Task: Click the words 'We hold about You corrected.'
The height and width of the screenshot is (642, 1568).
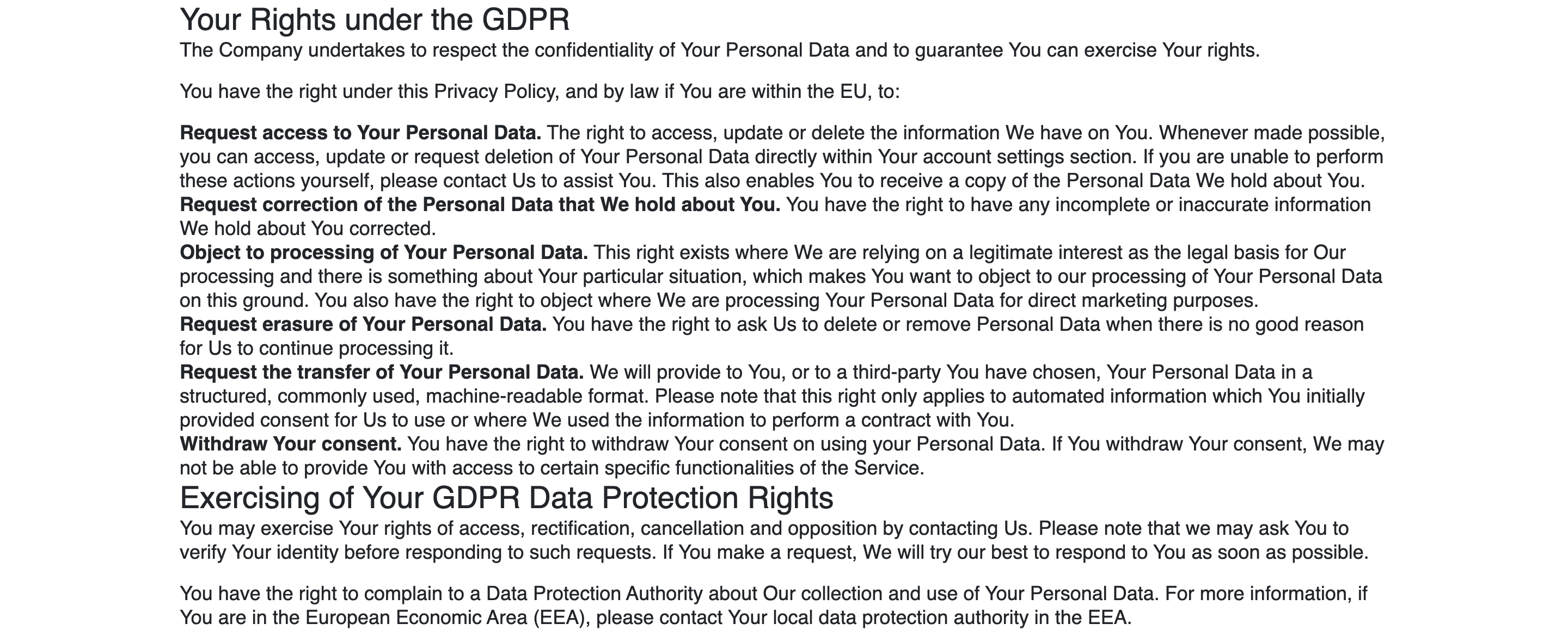Action: coord(308,229)
